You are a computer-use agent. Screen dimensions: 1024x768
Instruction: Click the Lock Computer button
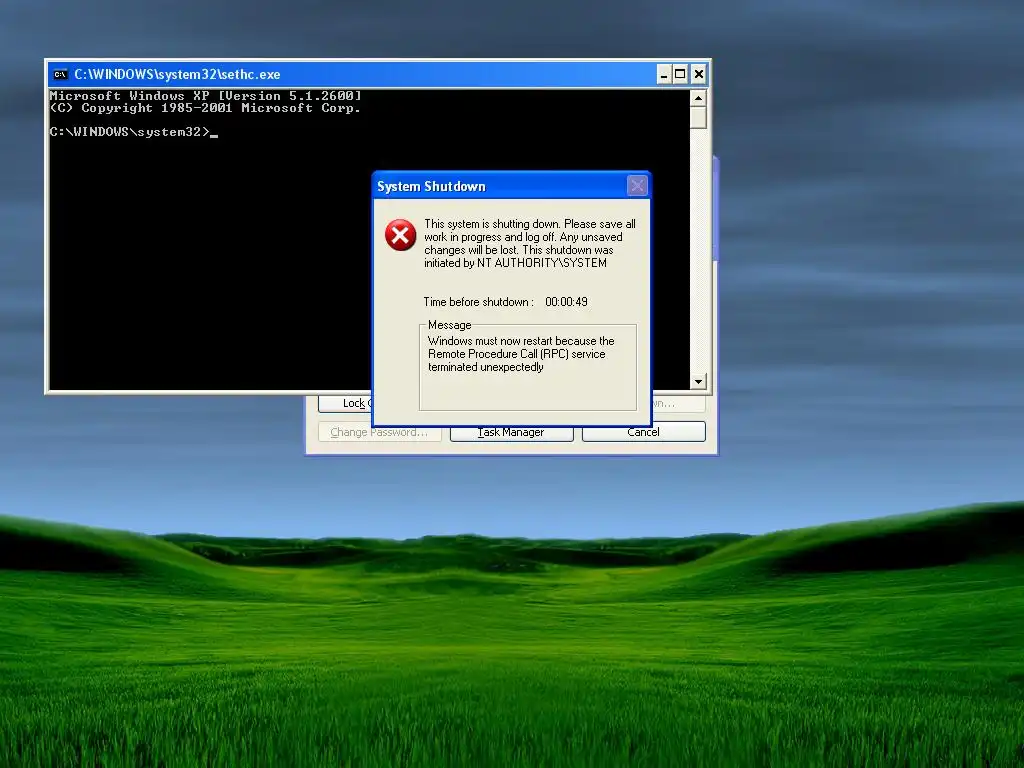pyautogui.click(x=345, y=404)
